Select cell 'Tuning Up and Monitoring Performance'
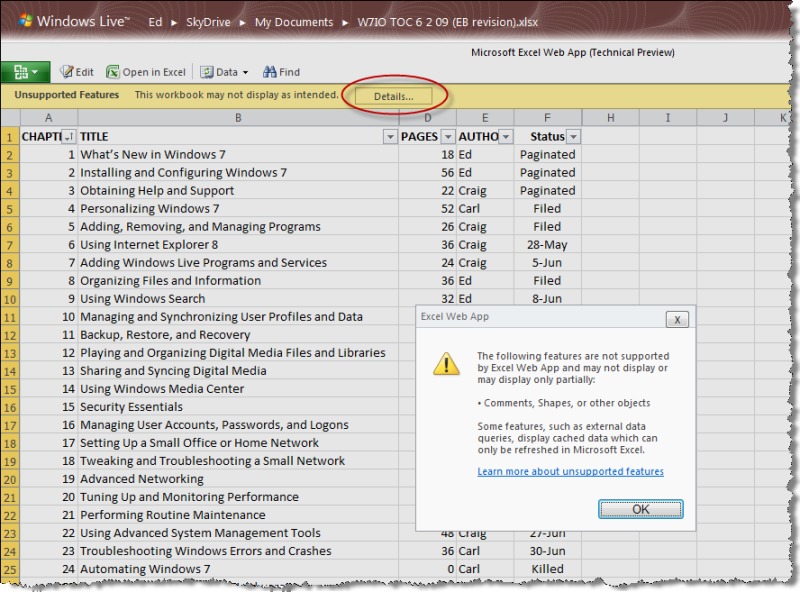The width and height of the screenshot is (800, 592). [238, 497]
